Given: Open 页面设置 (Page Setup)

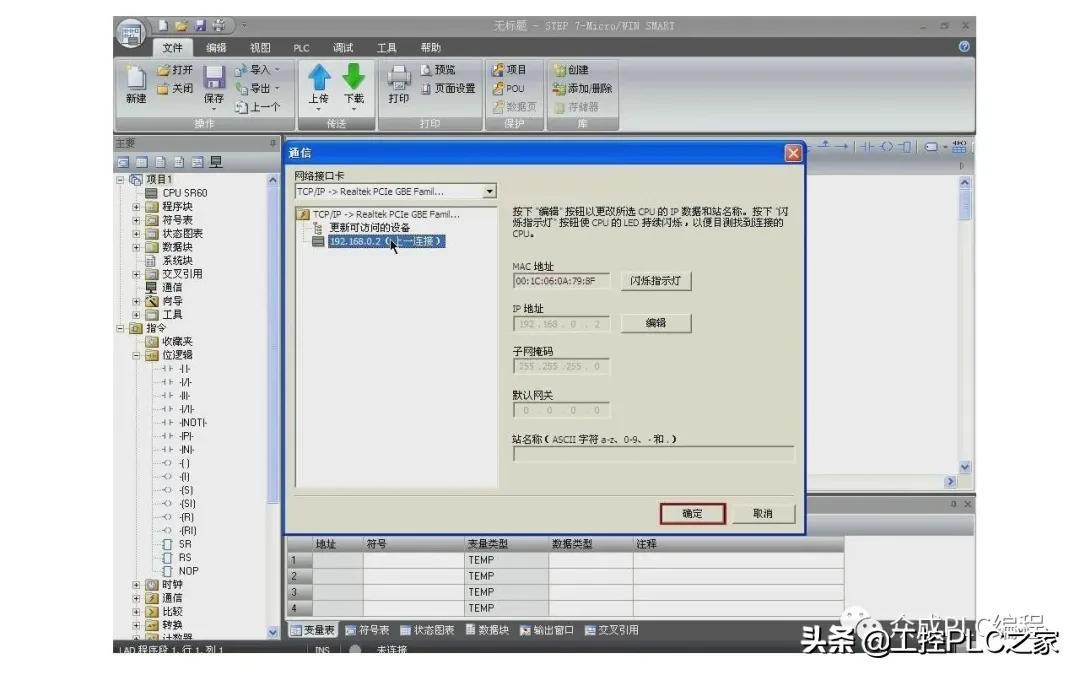Looking at the screenshot, I should (448, 88).
